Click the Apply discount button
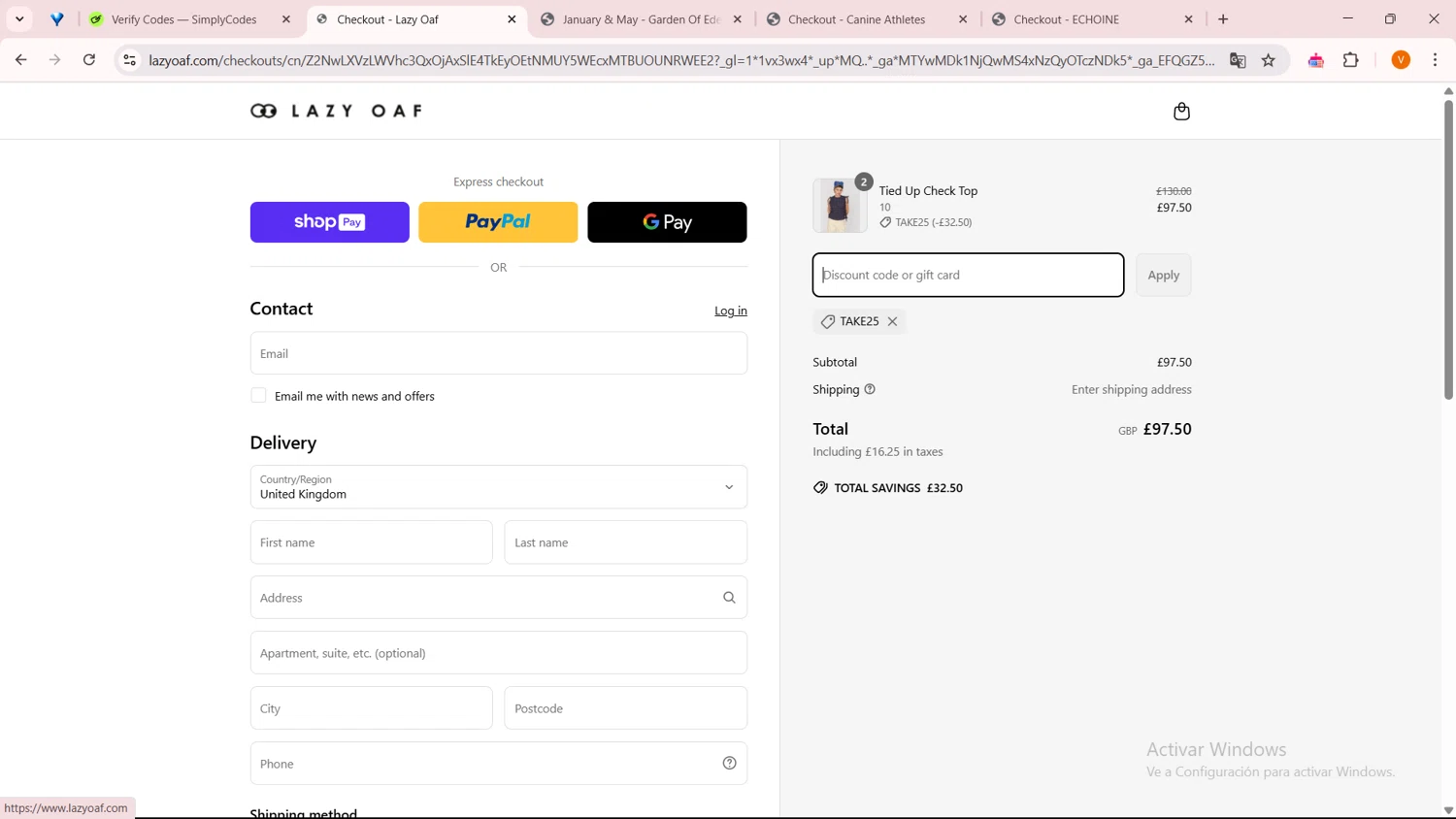 click(1163, 275)
